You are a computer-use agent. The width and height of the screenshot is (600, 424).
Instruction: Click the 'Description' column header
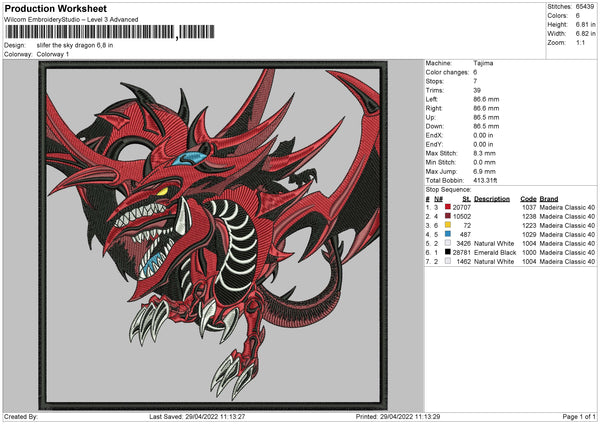[x=492, y=199]
